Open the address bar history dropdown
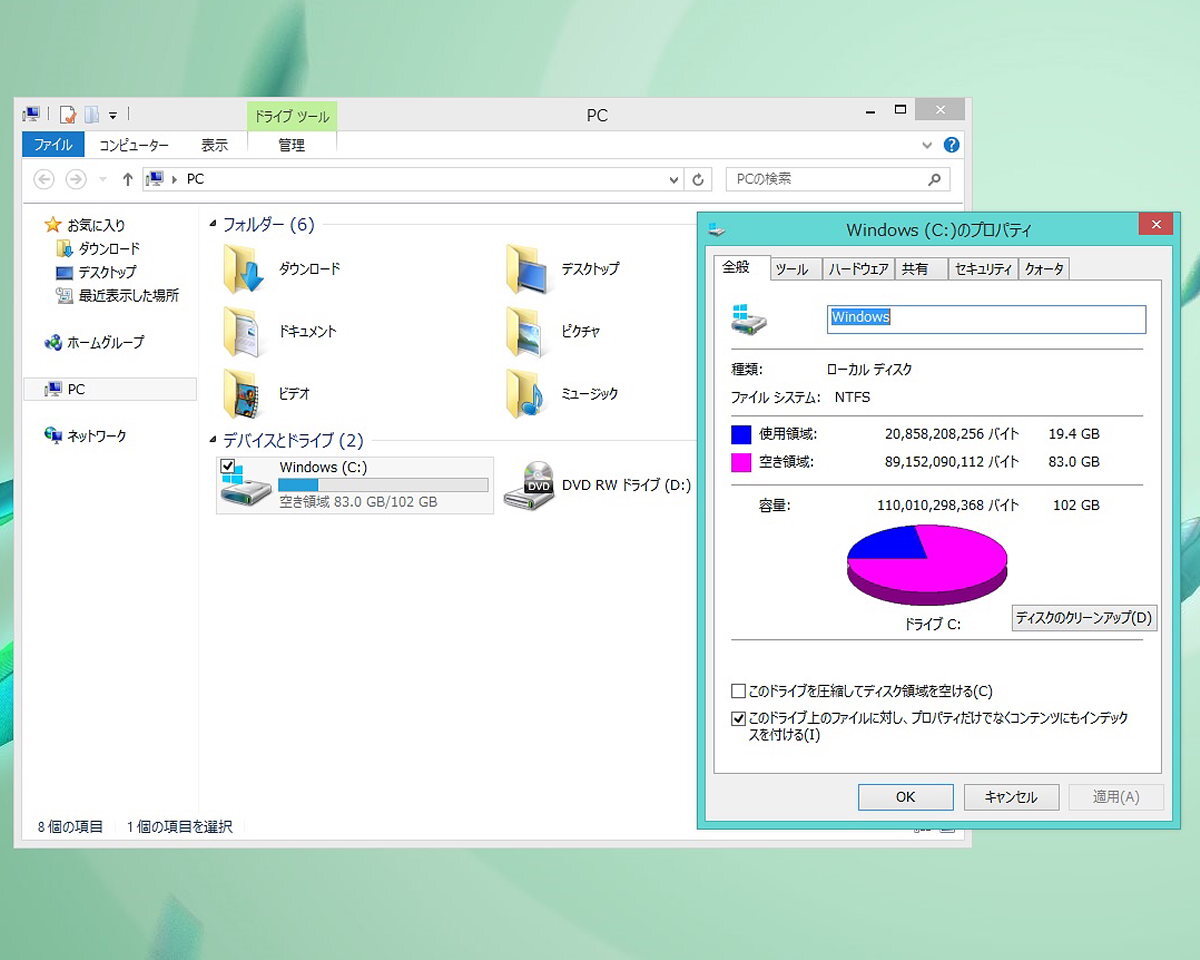This screenshot has height=960, width=1200. tap(674, 180)
